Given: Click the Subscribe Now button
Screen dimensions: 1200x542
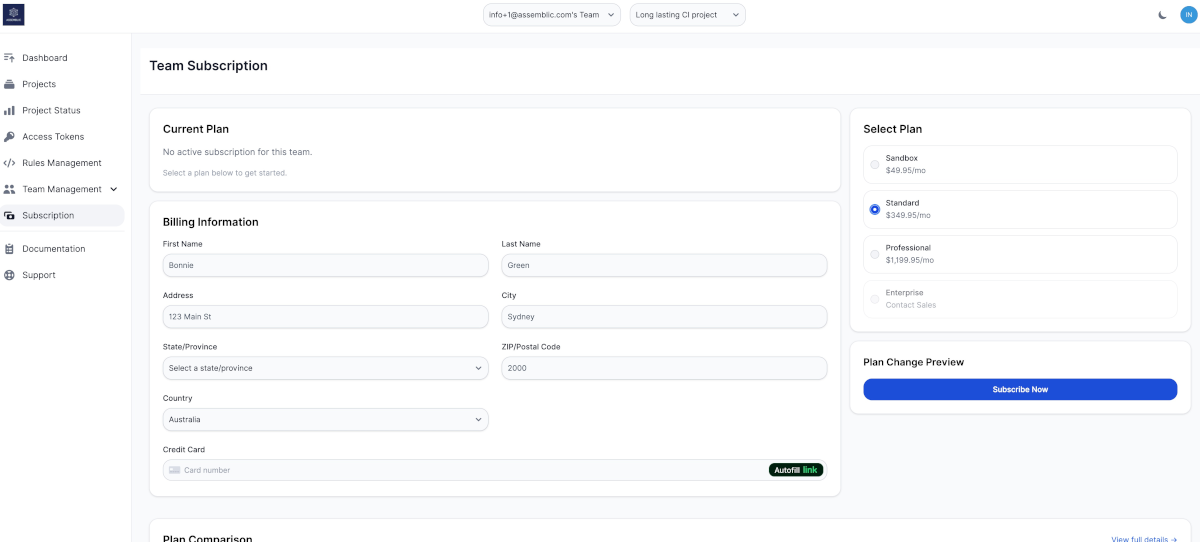Looking at the screenshot, I should pyautogui.click(x=1020, y=389).
